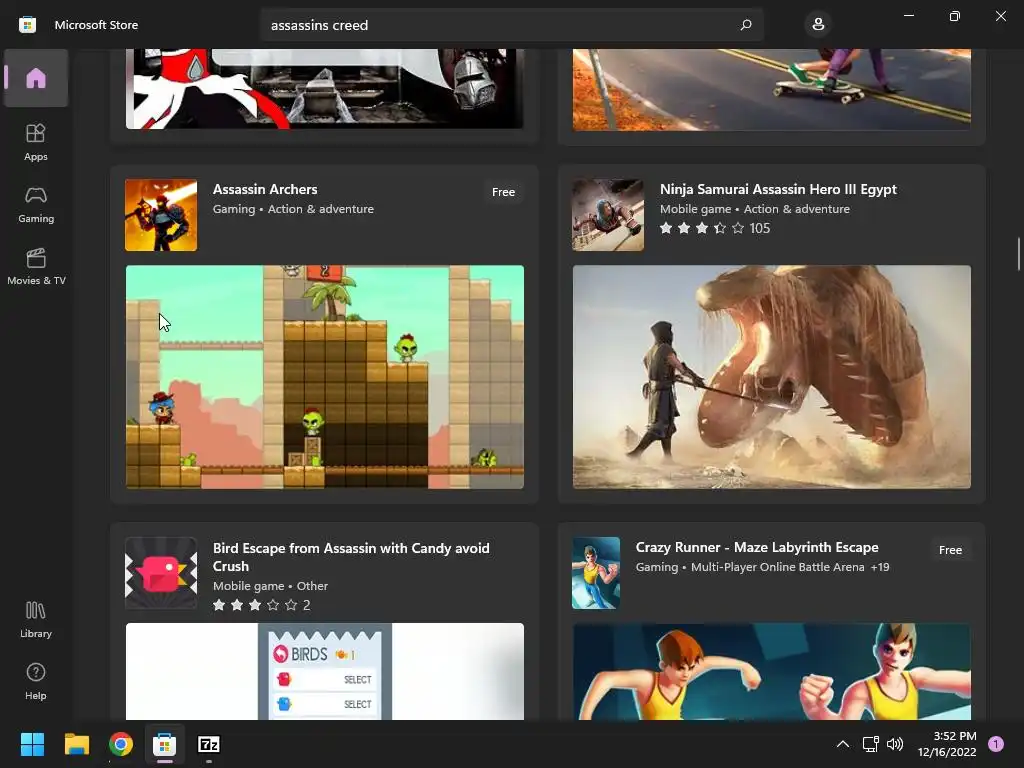Click the Microsoft Store logo in title bar
1024x768 pixels.
click(x=27, y=25)
